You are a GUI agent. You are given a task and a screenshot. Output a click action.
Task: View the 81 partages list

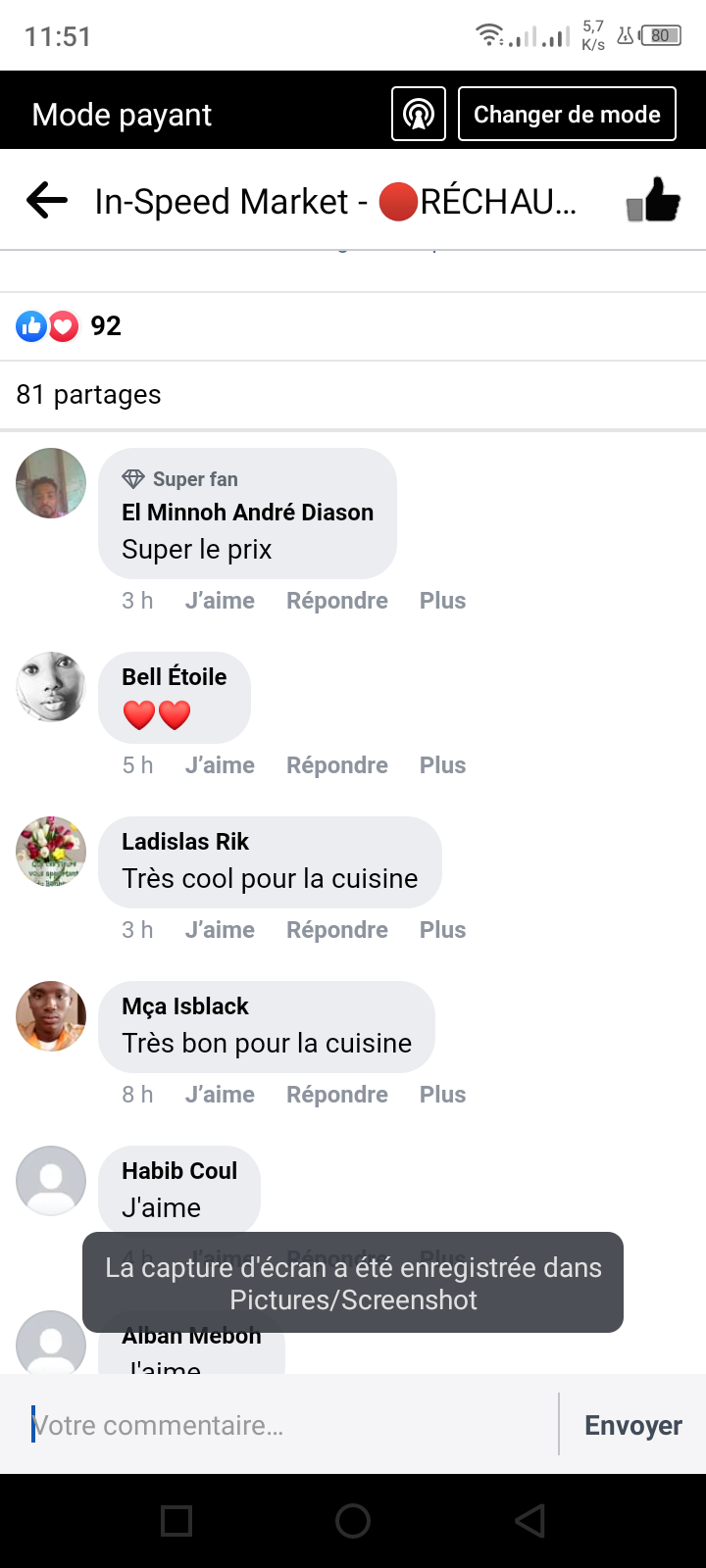(x=88, y=395)
